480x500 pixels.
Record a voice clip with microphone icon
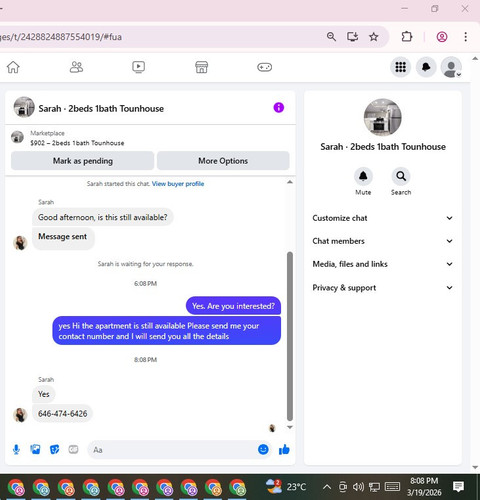(x=16, y=450)
